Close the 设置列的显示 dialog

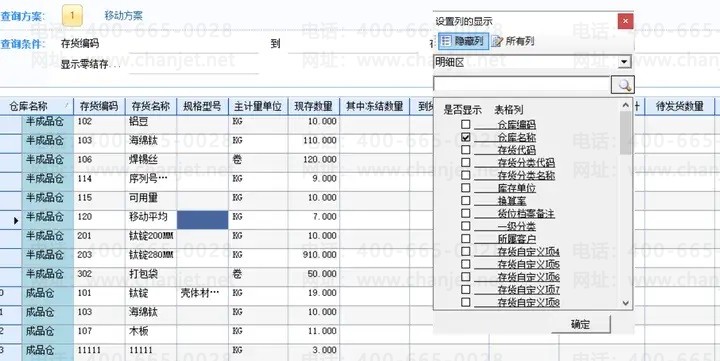pyautogui.click(x=625, y=21)
